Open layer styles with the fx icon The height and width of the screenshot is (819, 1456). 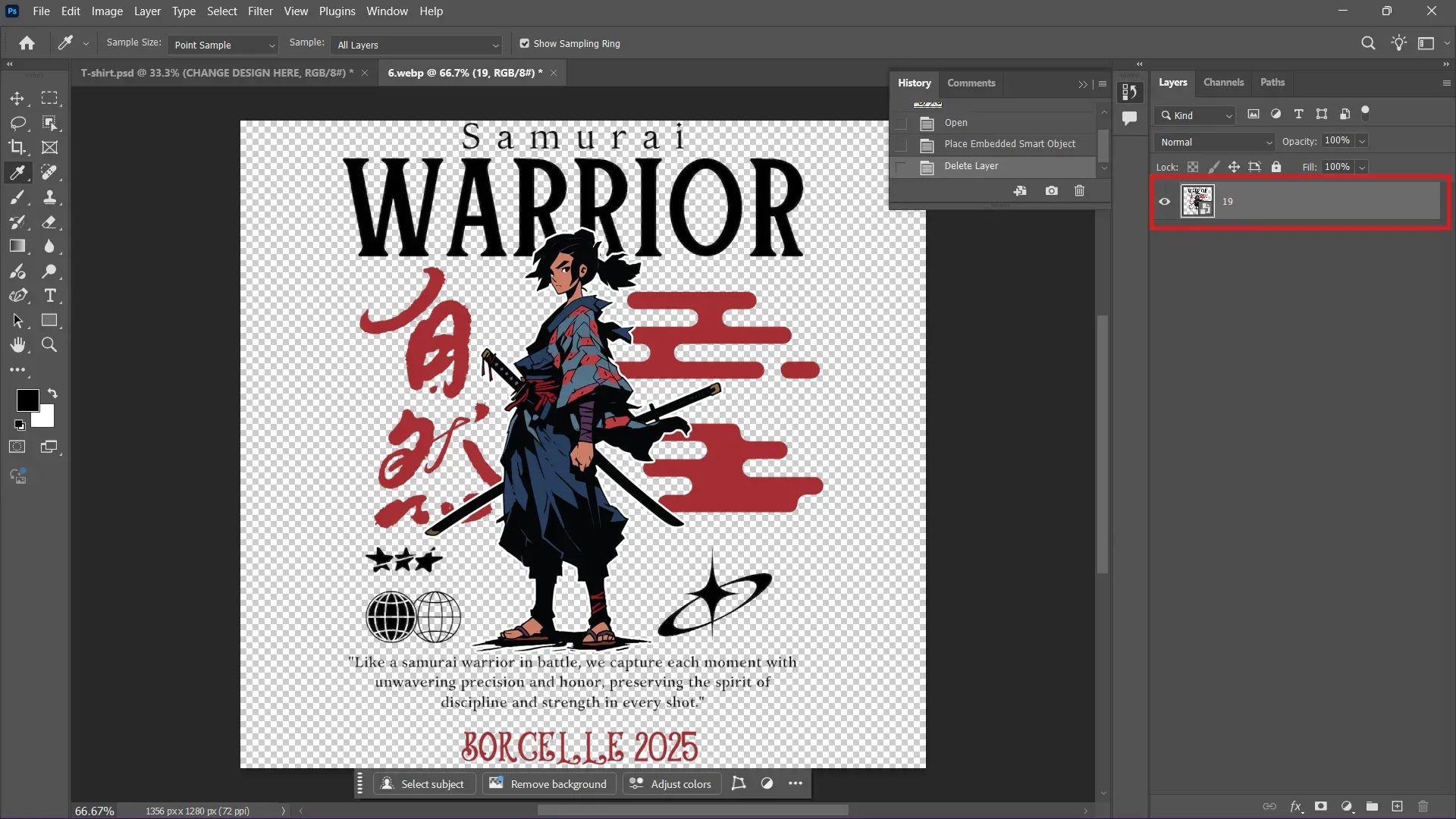[x=1296, y=807]
